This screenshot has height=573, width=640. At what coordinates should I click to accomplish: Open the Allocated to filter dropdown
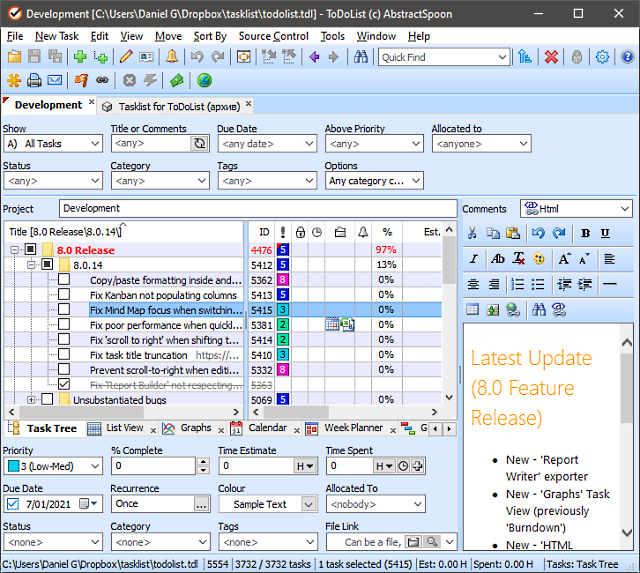(482, 144)
